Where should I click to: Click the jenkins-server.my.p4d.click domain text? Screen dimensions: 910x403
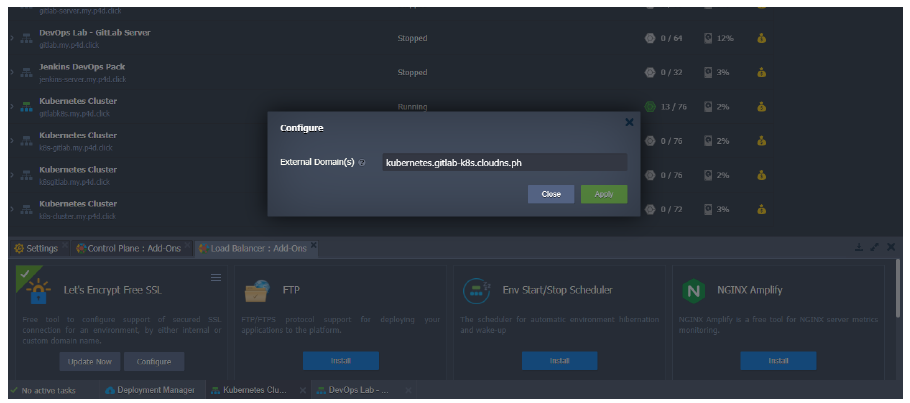(x=82, y=80)
